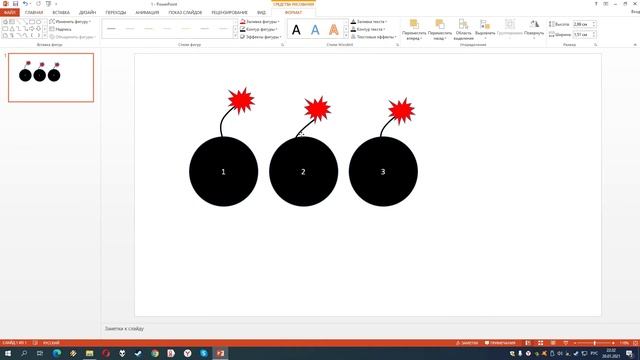
Task: Open Эффекты фигуры shape effects dropdown
Action: pyautogui.click(x=261, y=37)
